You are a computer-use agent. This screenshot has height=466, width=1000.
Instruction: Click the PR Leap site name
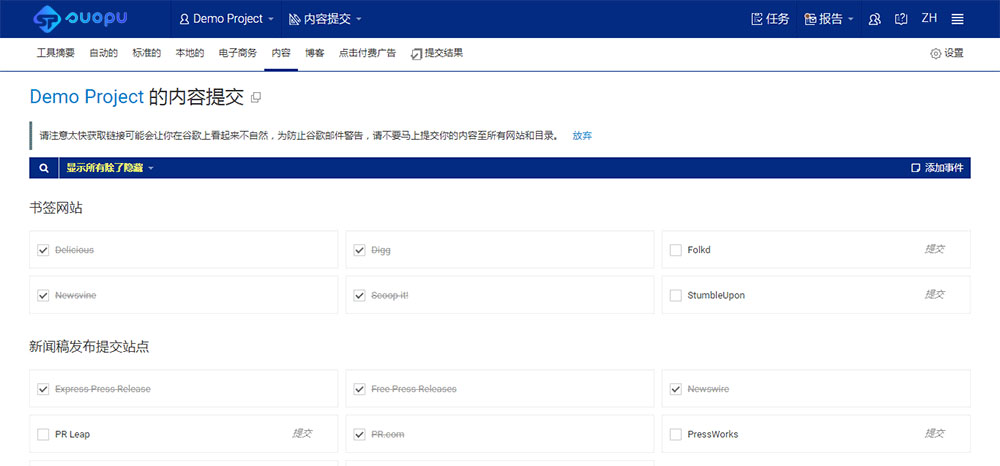73,435
